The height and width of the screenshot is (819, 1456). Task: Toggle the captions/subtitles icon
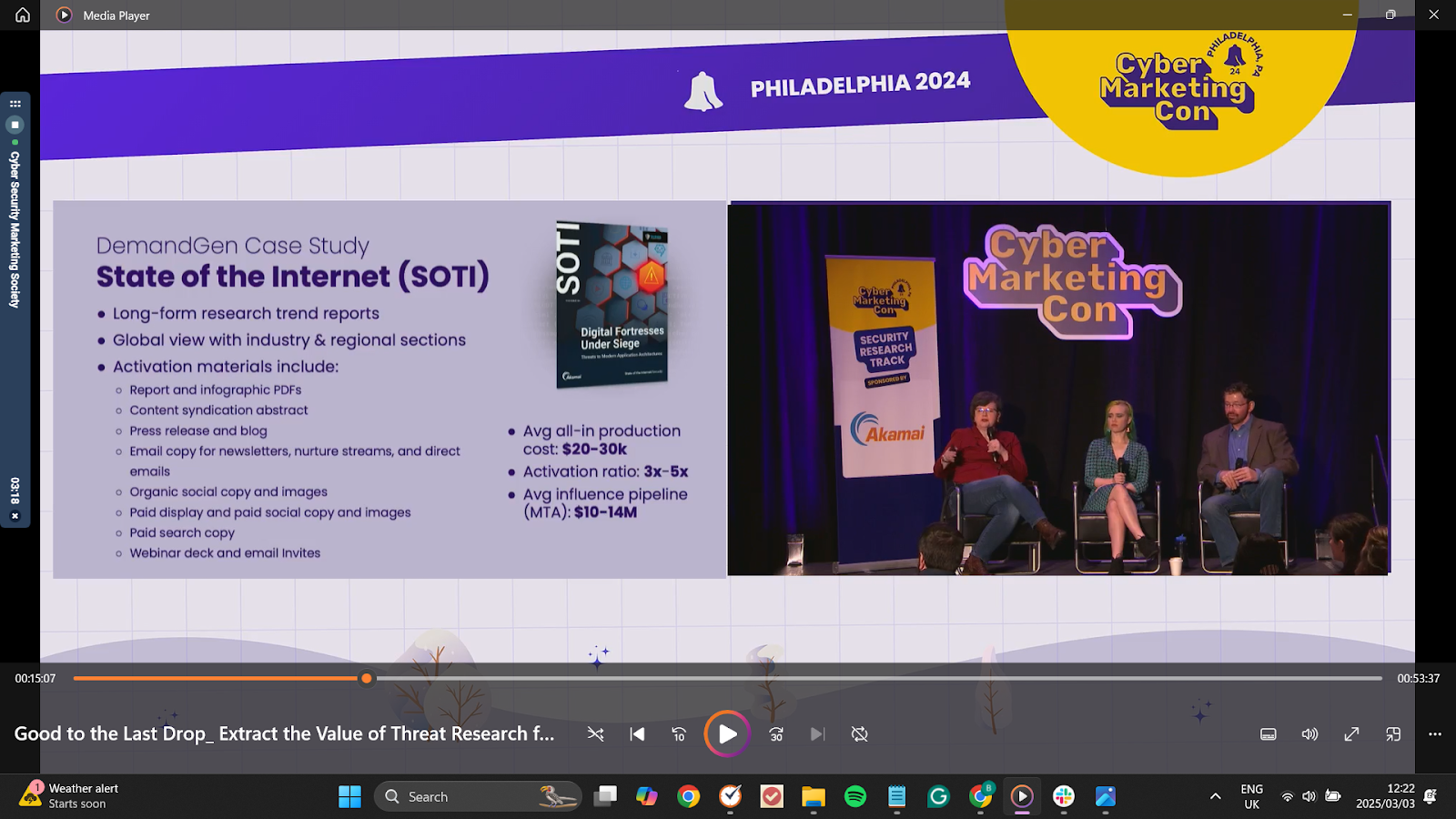pyautogui.click(x=1269, y=733)
